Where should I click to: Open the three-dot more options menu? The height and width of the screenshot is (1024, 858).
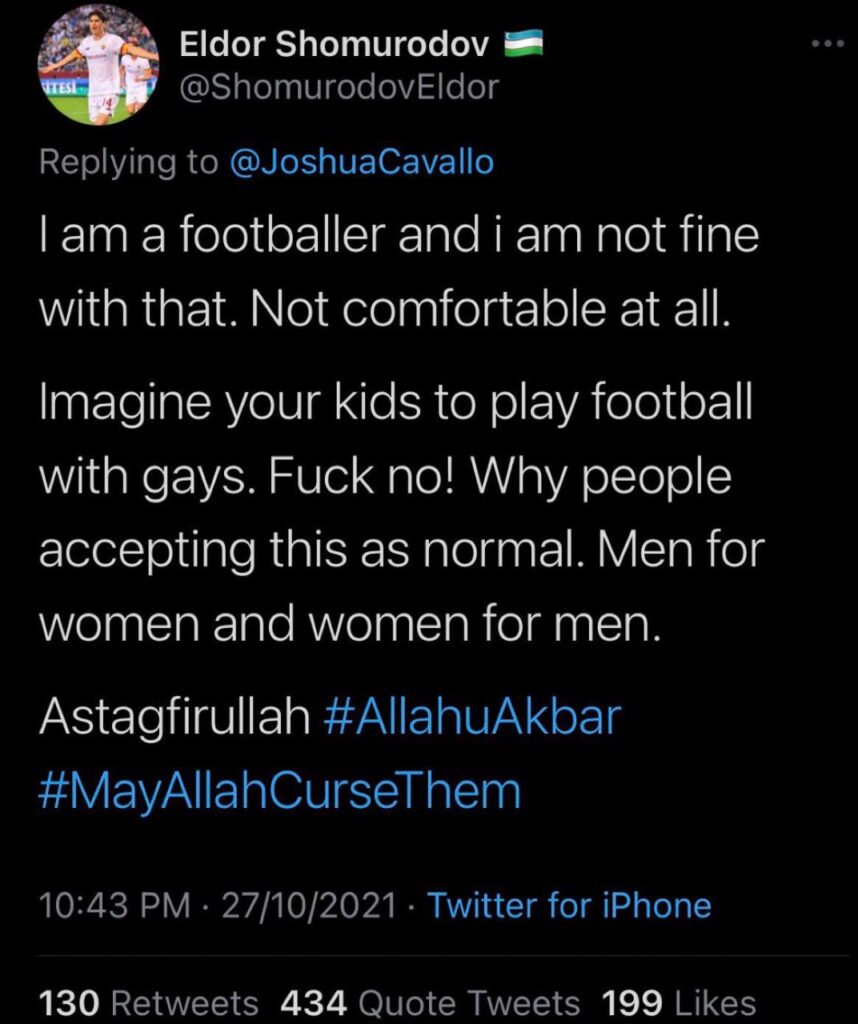(828, 45)
